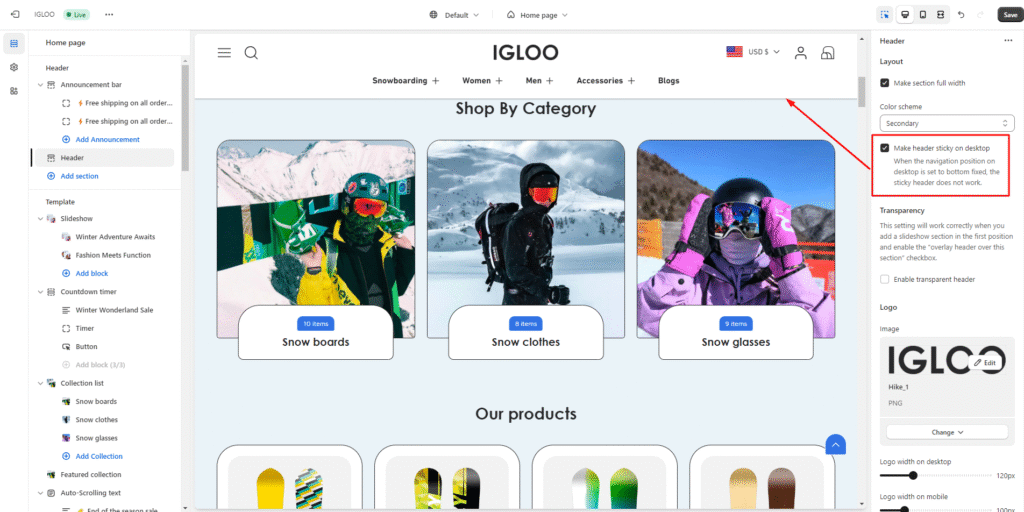Open the Color scheme Secondary dropdown
The width and height of the screenshot is (1024, 512).
[x=946, y=123]
